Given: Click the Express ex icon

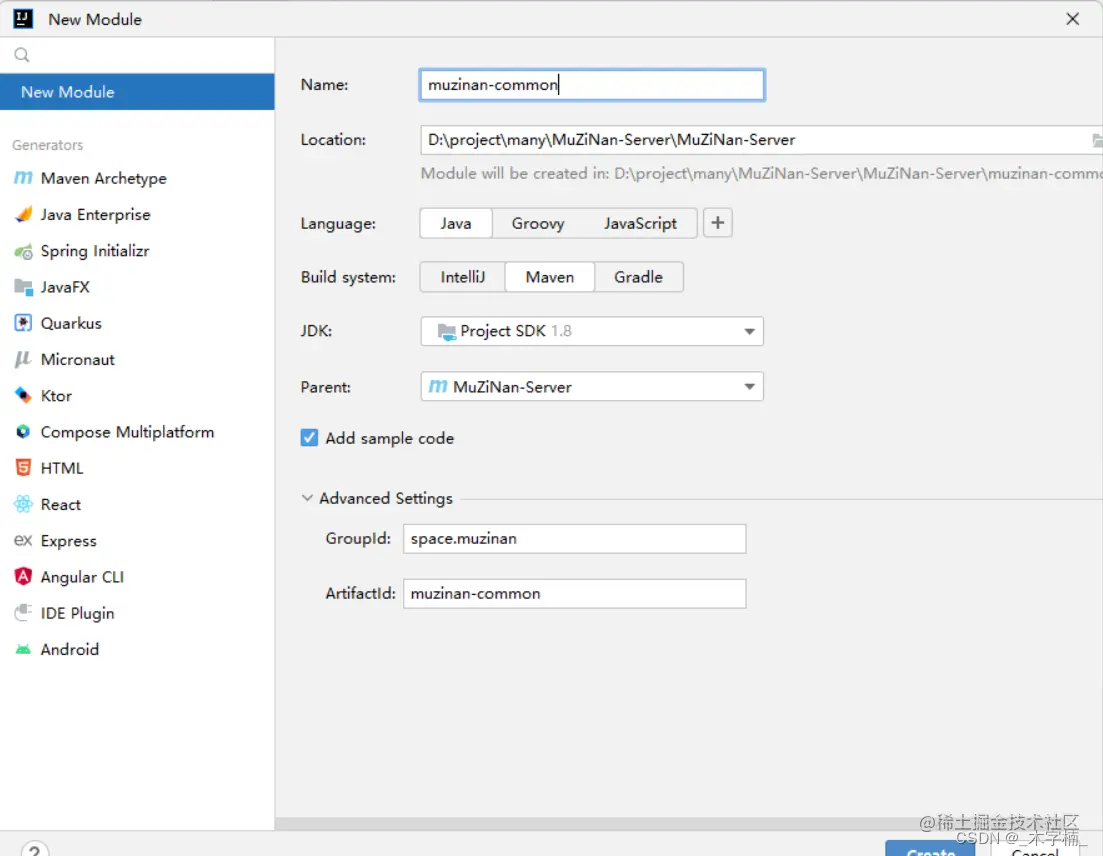Looking at the screenshot, I should coord(23,540).
